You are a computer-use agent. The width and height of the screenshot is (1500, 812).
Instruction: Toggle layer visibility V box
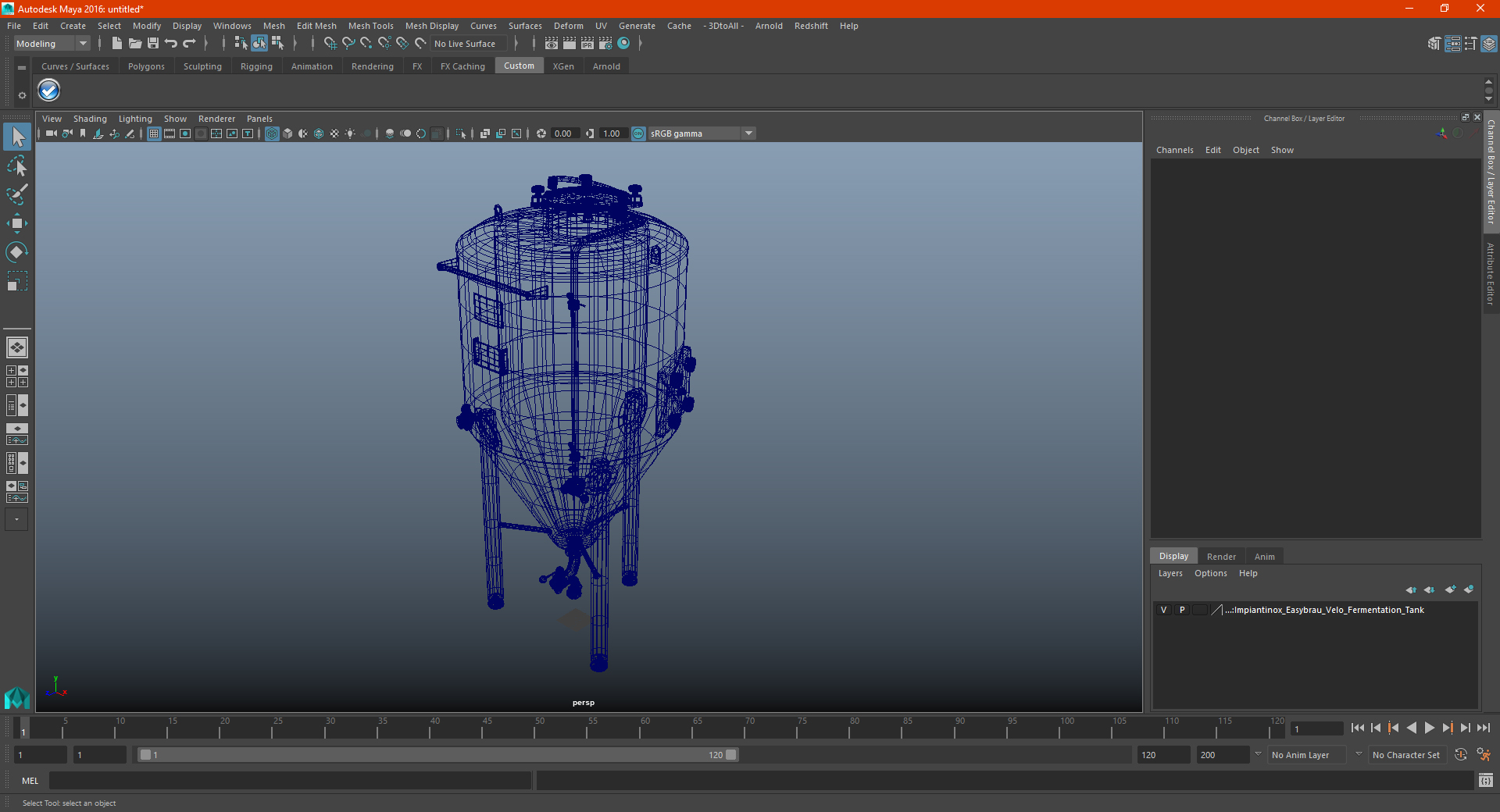tap(1163, 610)
